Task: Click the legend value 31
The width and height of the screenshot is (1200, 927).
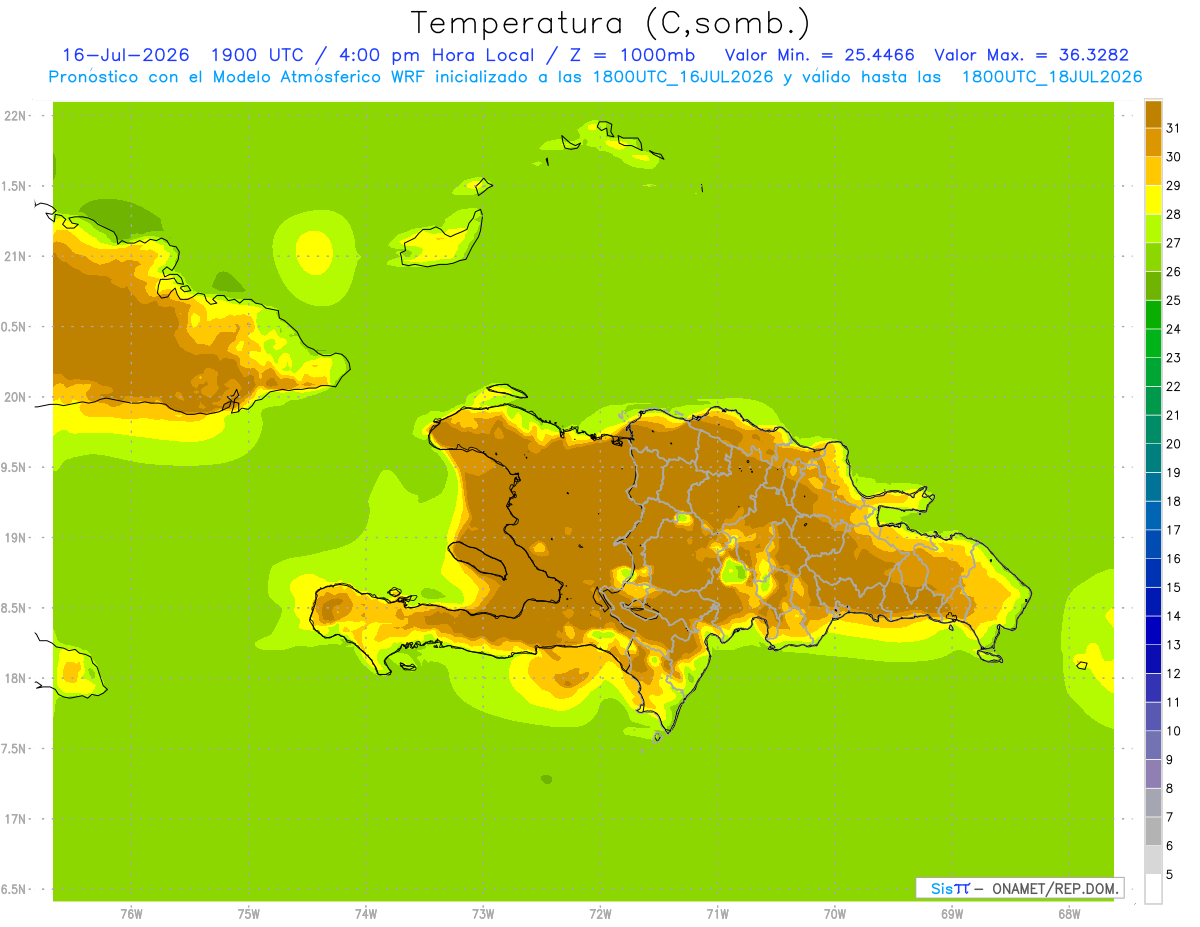Action: coord(1173,128)
